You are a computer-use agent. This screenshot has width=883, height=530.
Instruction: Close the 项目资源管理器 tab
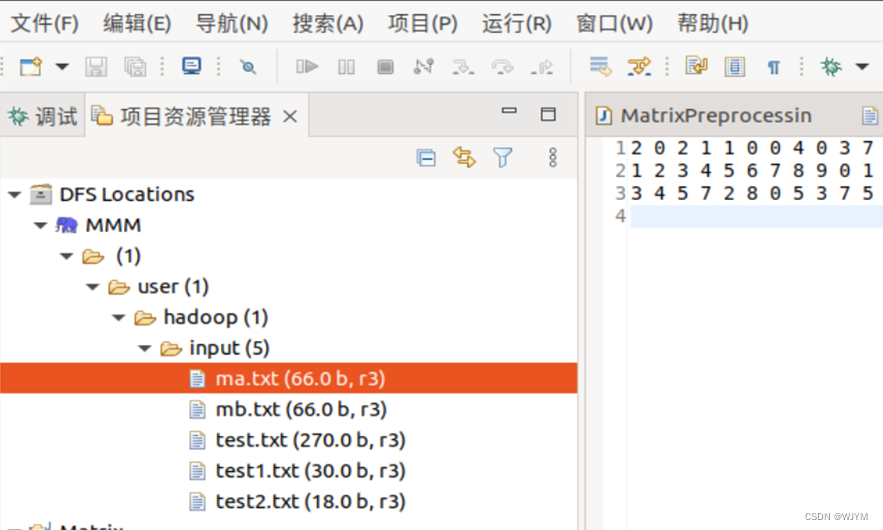(290, 117)
